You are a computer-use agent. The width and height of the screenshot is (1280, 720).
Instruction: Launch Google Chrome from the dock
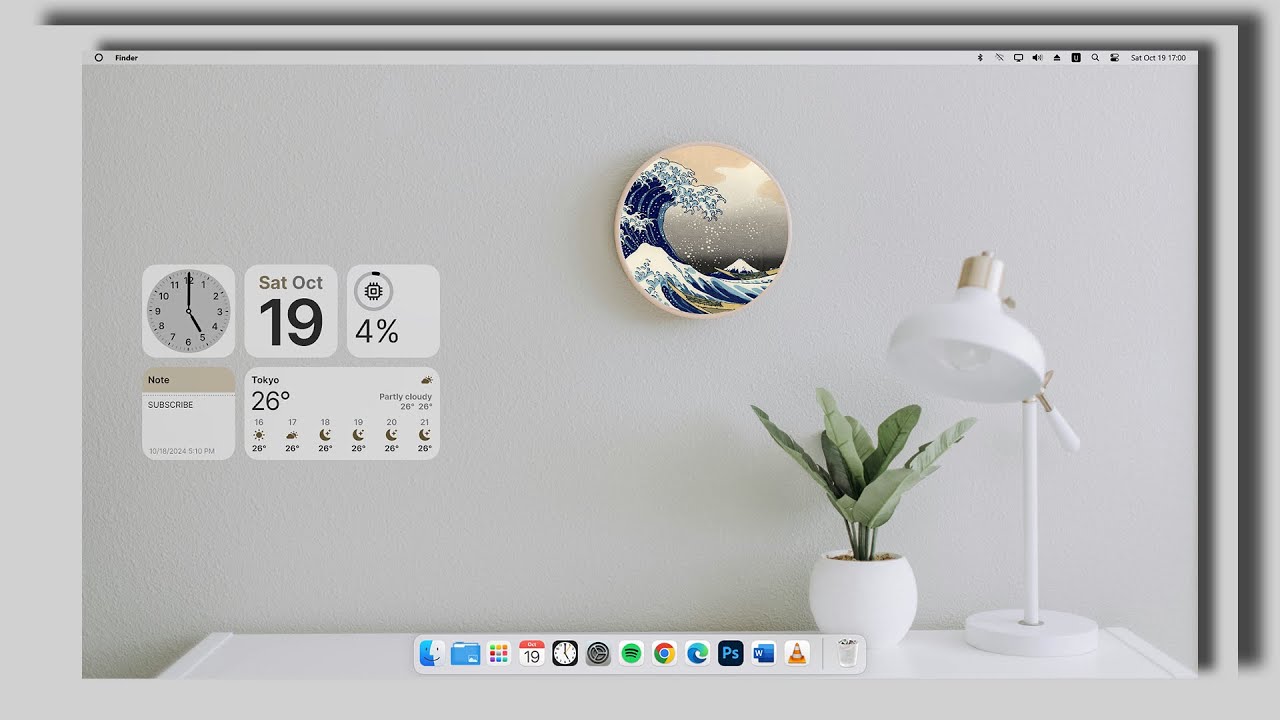[664, 654]
